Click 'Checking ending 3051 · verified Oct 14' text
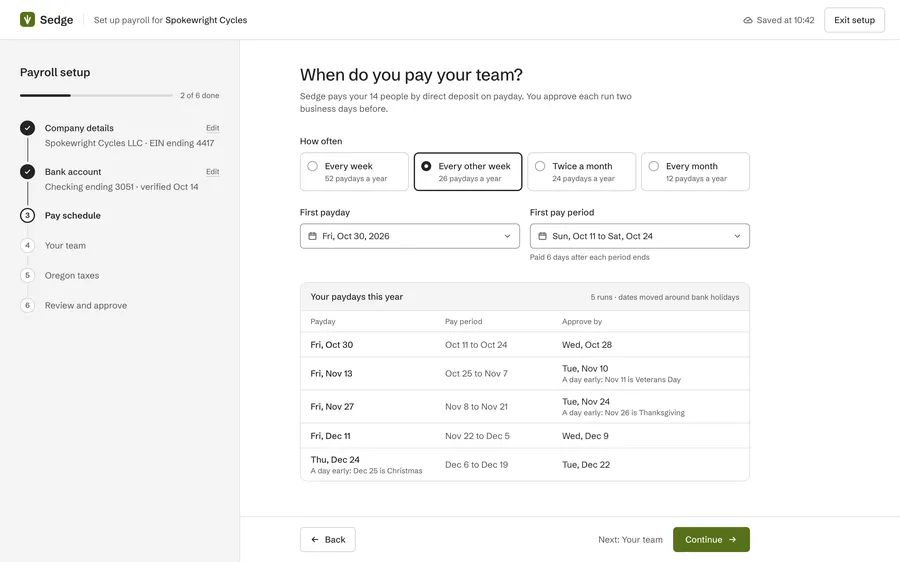900x562 pixels. point(122,187)
